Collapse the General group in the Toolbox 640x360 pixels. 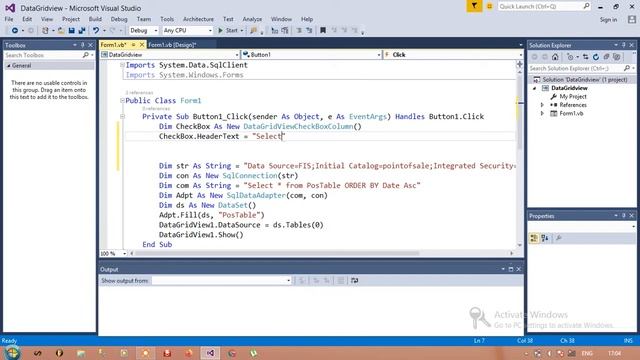tap(9, 66)
